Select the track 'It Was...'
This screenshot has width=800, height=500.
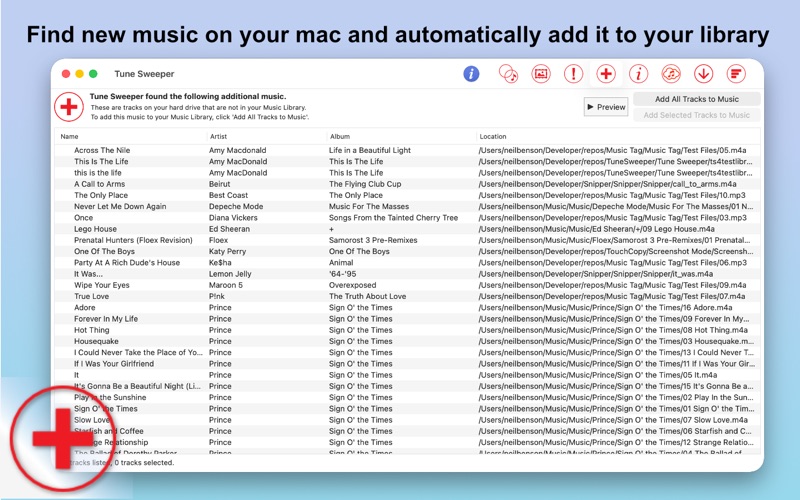(x=88, y=274)
